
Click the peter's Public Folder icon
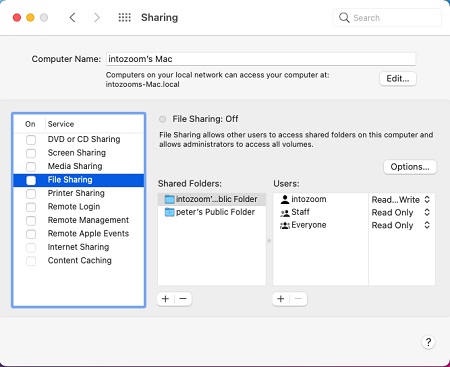pos(170,212)
